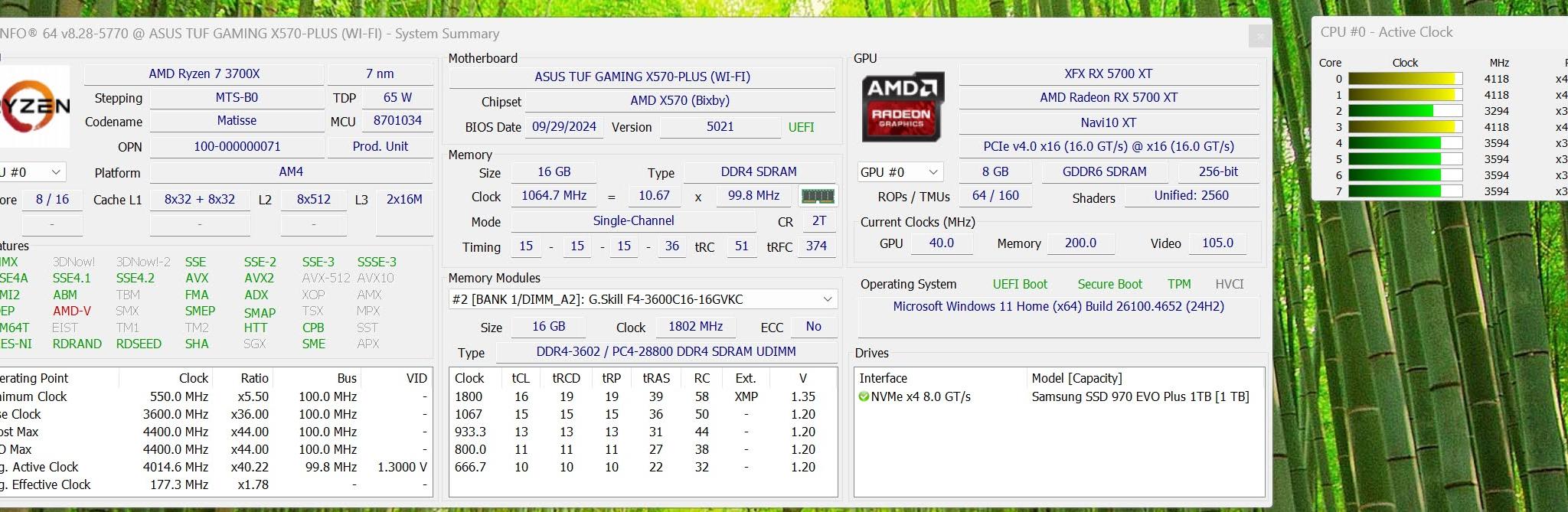Click the AMD Radeon Graphics logo
This screenshot has height=512, width=1568.
(902, 106)
